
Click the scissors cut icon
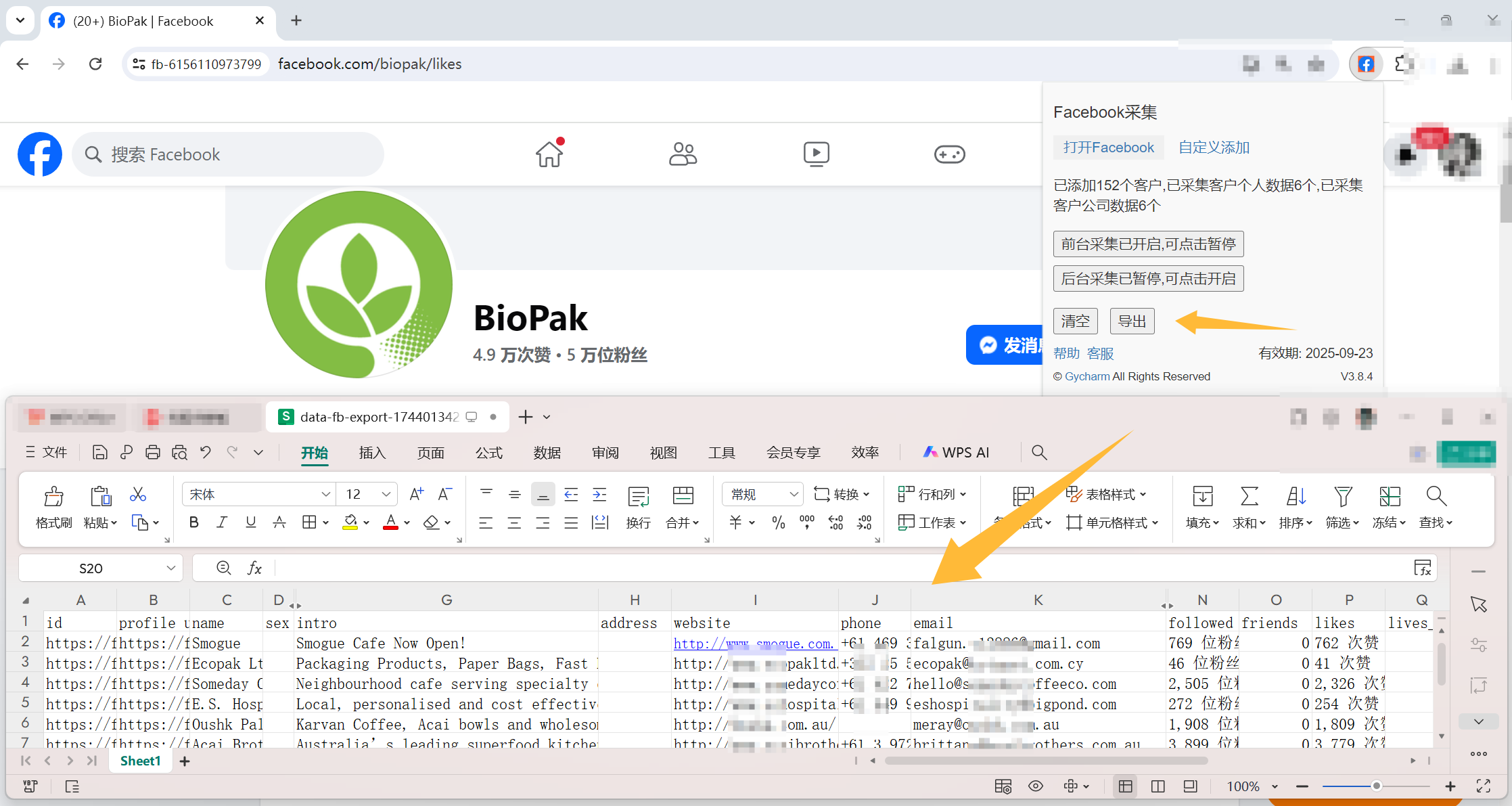pos(138,495)
